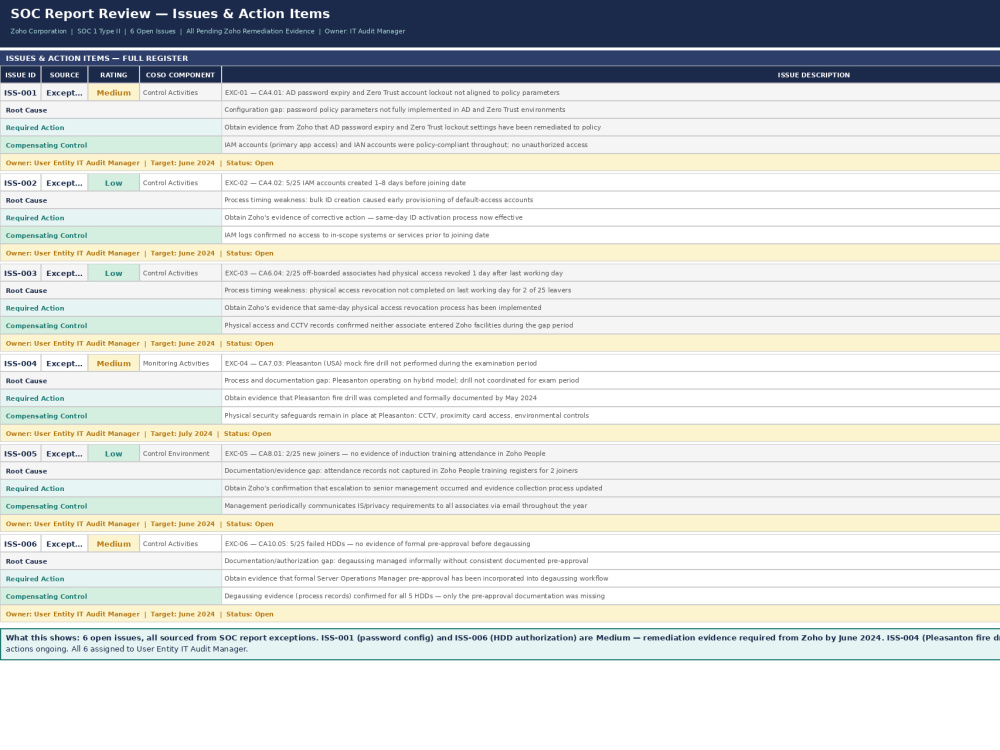Click the Low rating of ISS-005
The width and height of the screenshot is (1000, 750).
[114, 453]
